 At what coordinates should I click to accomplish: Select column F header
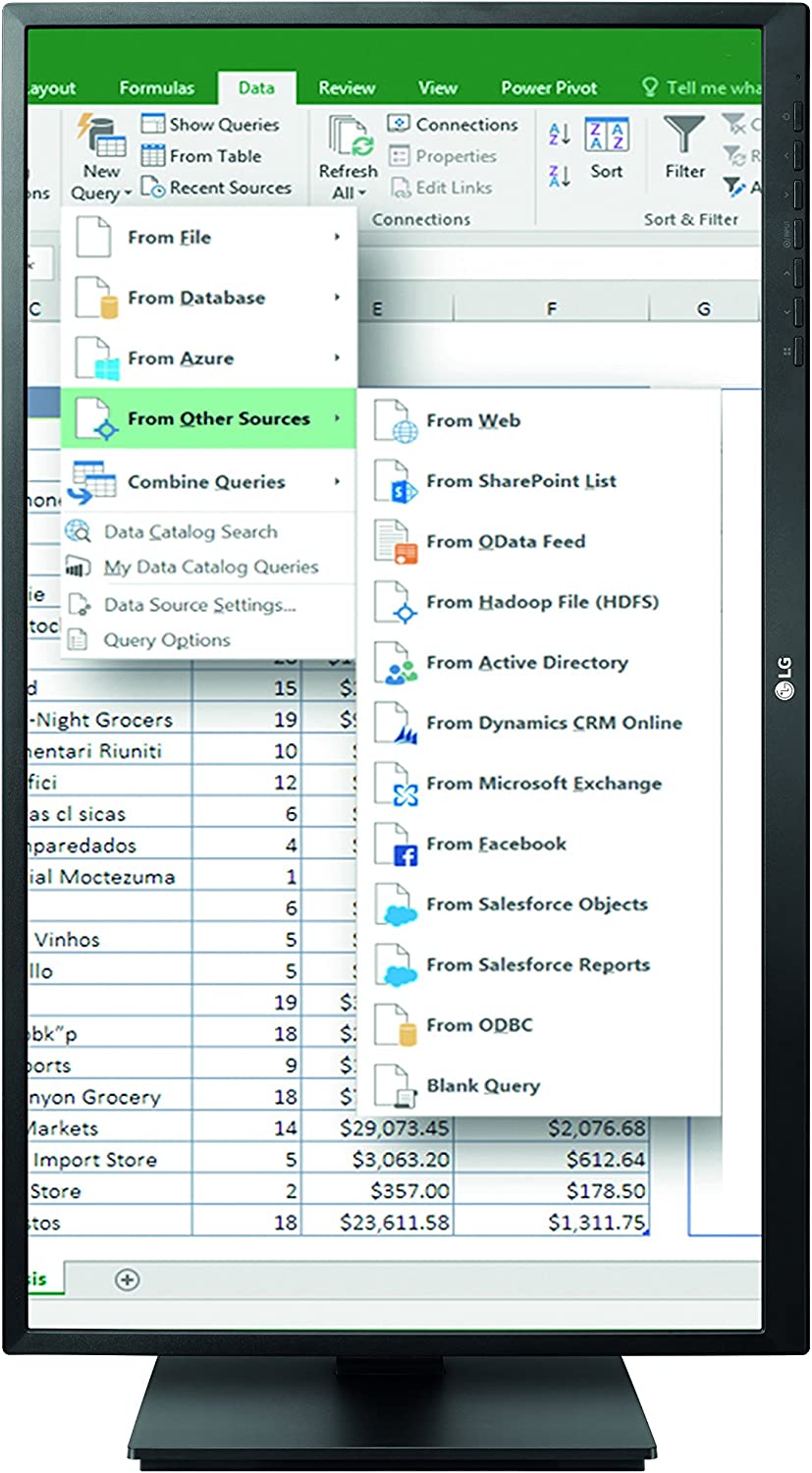coord(552,309)
